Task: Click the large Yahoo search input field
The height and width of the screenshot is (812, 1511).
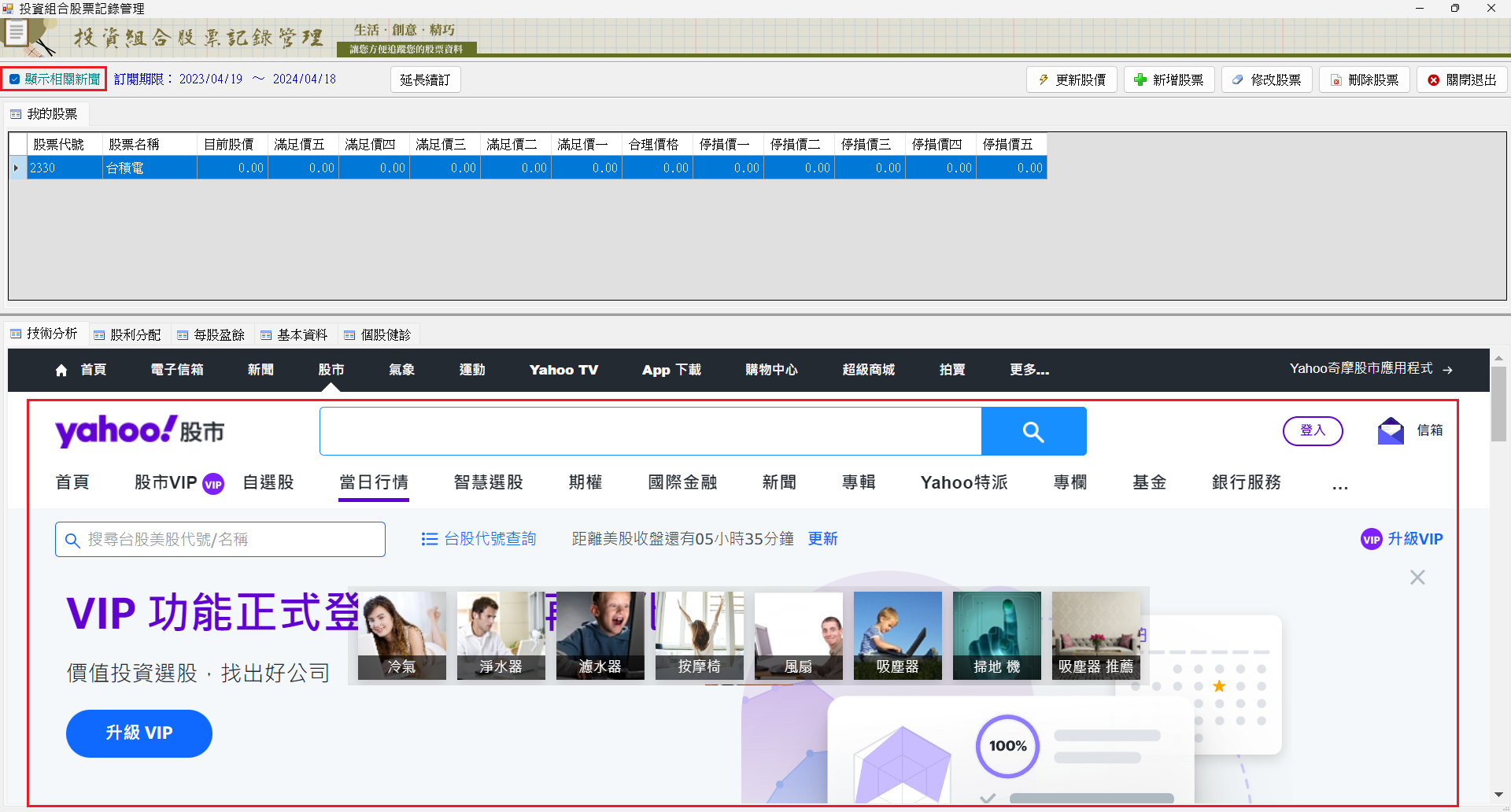Action: click(x=650, y=431)
